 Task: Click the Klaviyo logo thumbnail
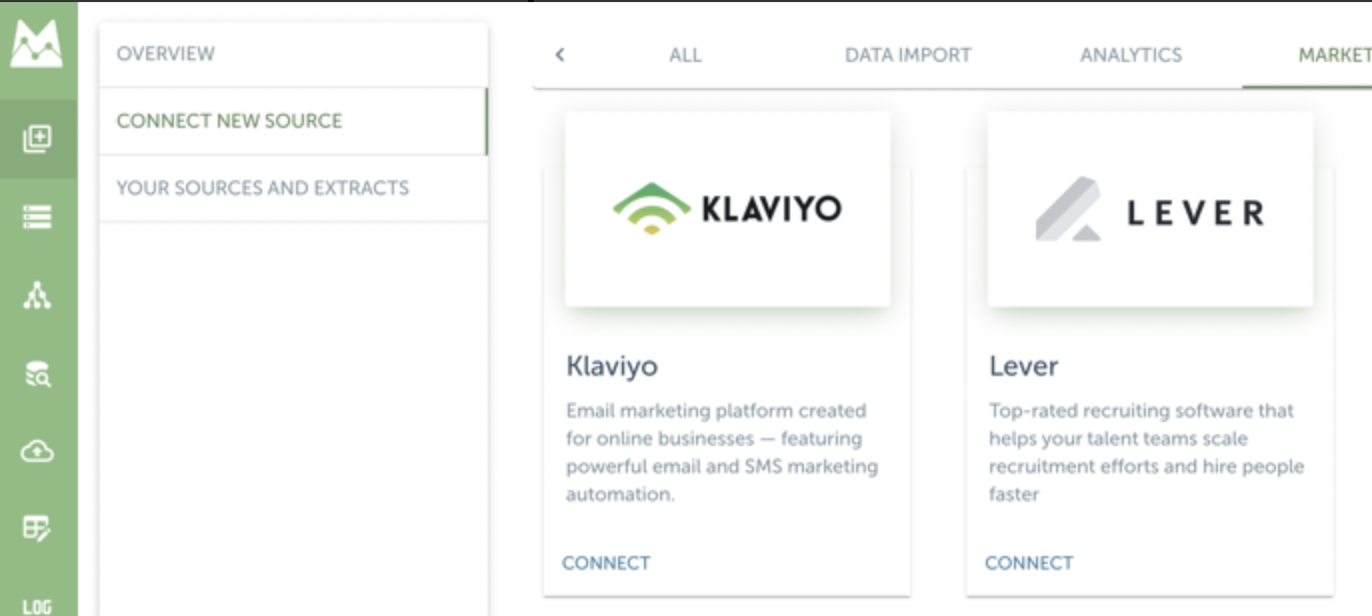pos(728,209)
